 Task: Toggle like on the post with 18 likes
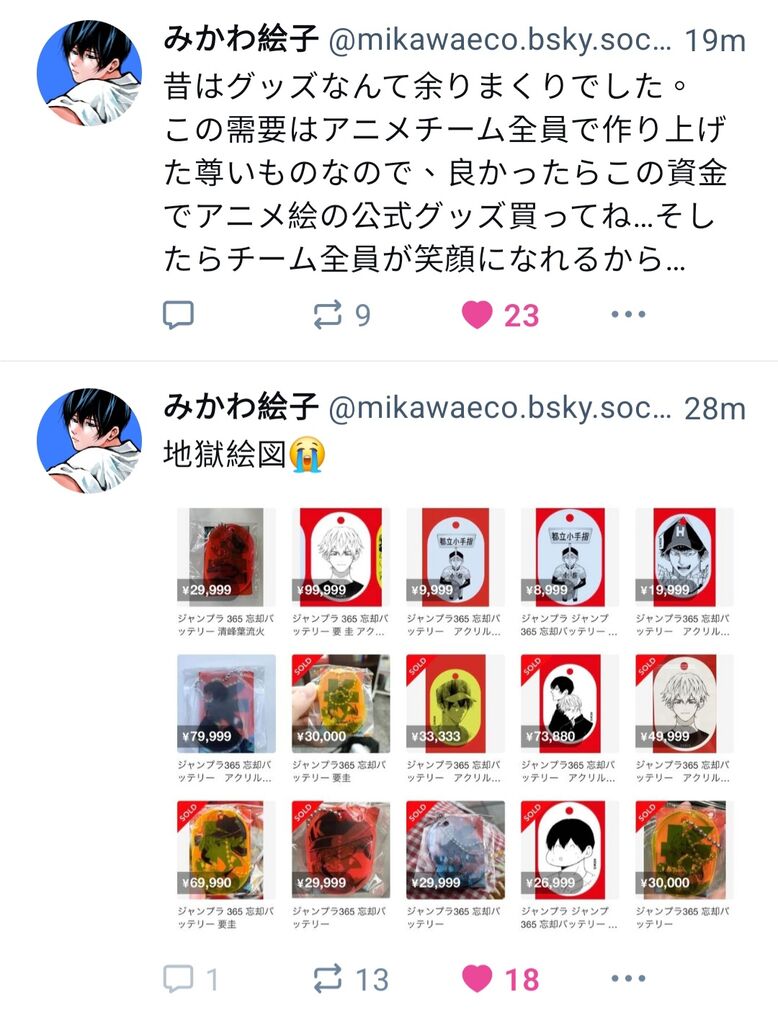click(500, 979)
